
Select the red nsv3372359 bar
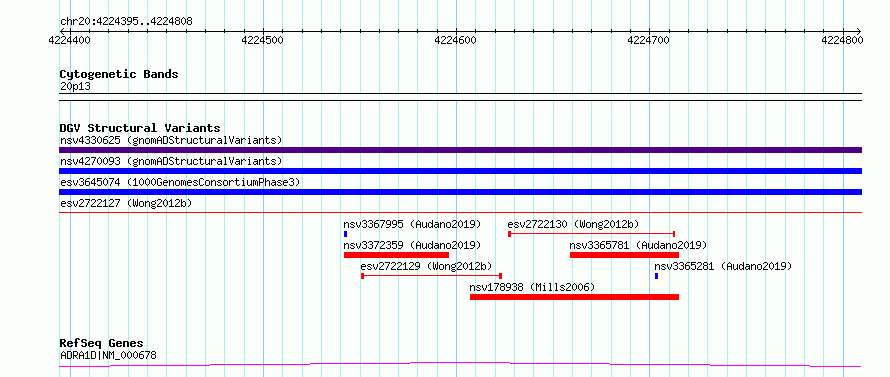click(396, 255)
